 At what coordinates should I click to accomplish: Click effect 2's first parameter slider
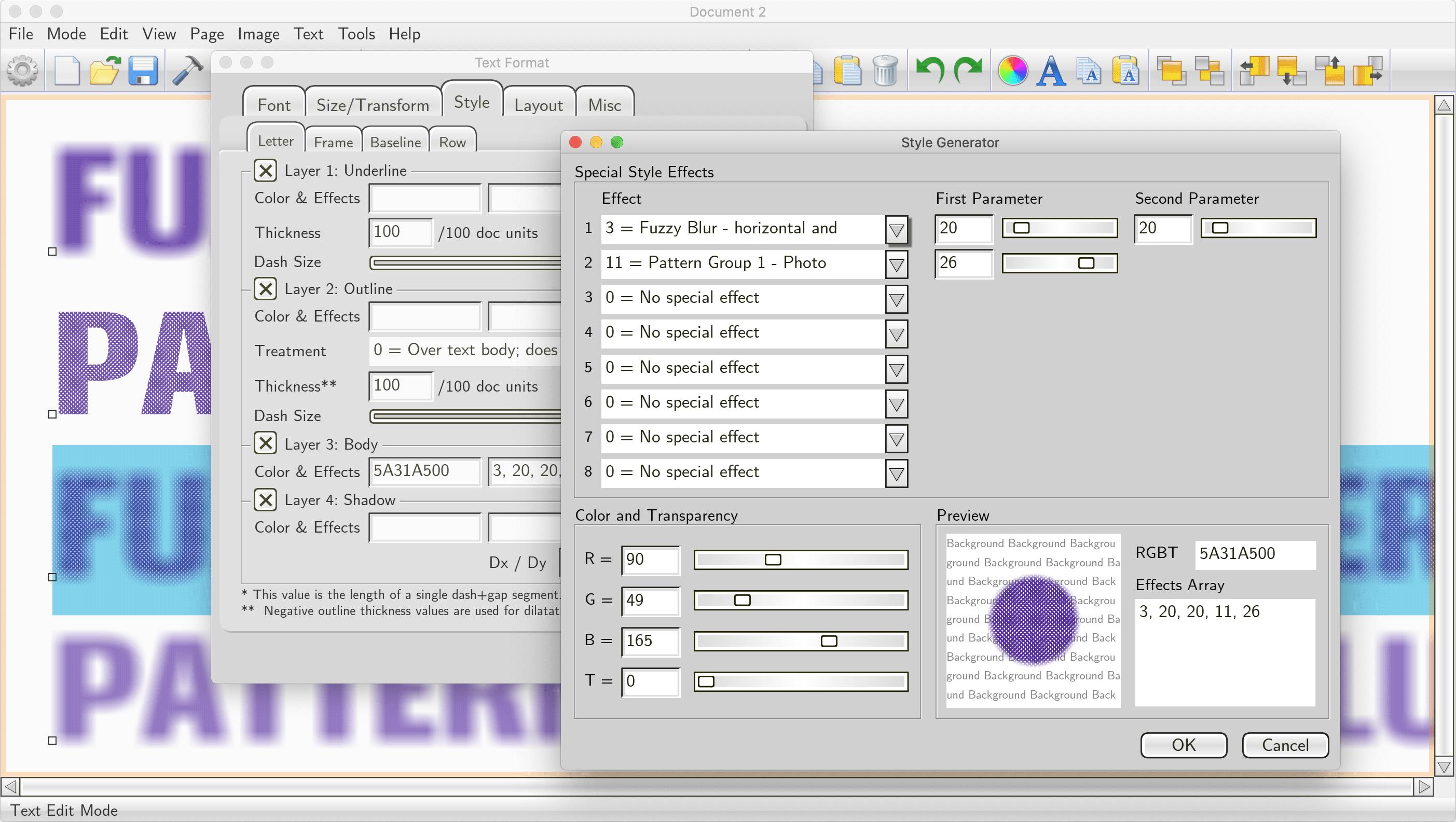[1060, 263]
